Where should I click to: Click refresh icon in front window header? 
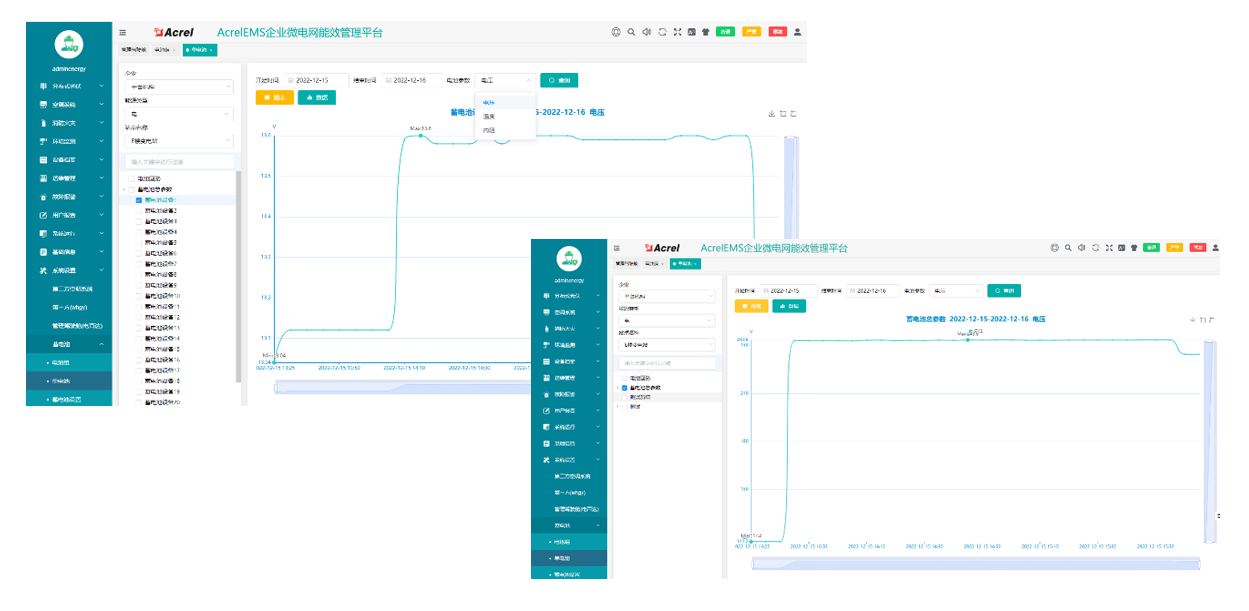click(x=1096, y=248)
